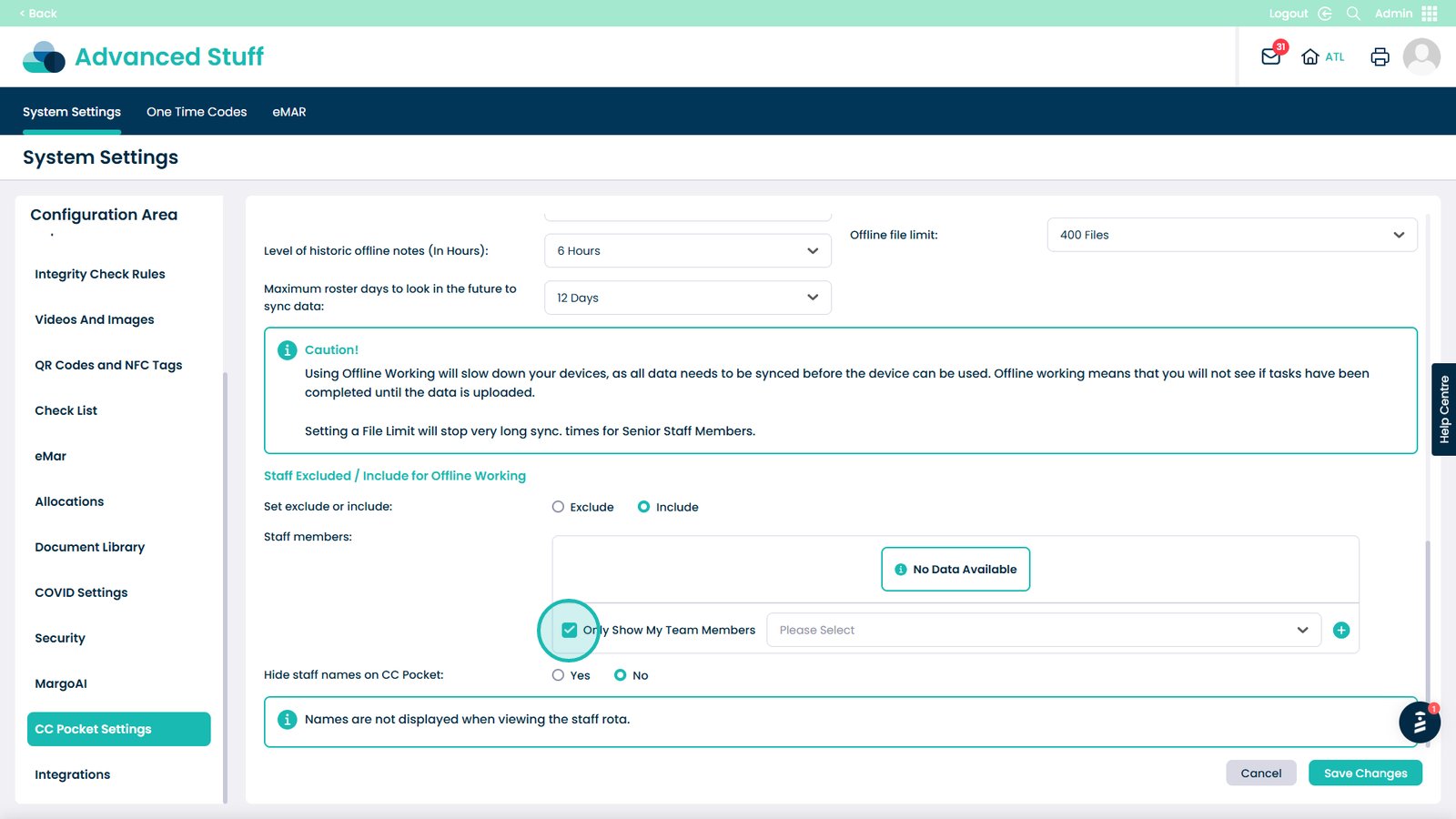Viewport: 1456px width, 819px height.
Task: Click the Save Changes button
Action: (x=1365, y=773)
